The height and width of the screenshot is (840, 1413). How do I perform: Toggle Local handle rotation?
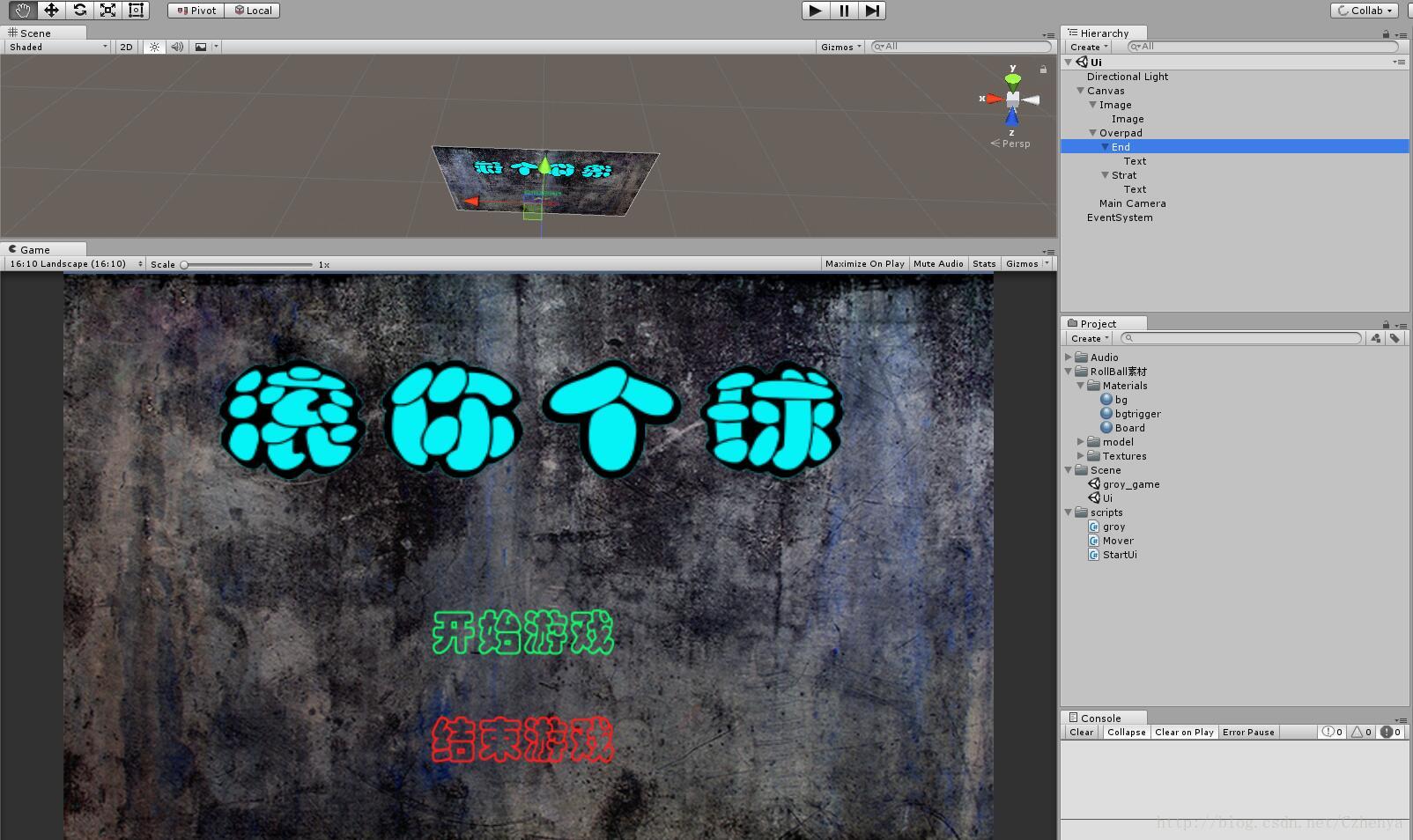coord(252,11)
